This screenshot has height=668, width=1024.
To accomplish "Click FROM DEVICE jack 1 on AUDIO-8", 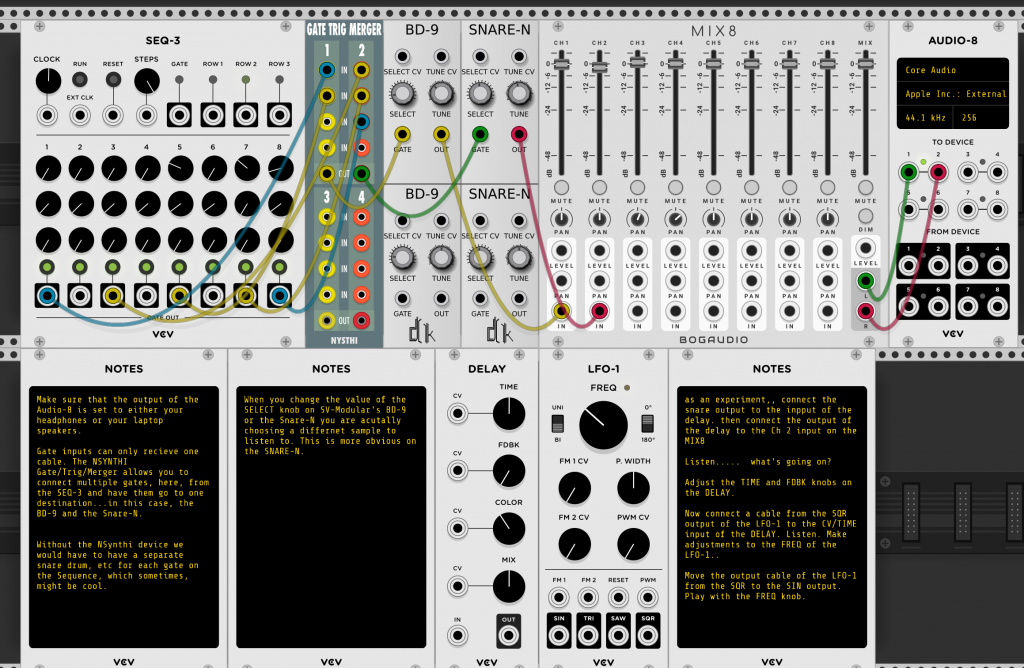I will tap(908, 266).
